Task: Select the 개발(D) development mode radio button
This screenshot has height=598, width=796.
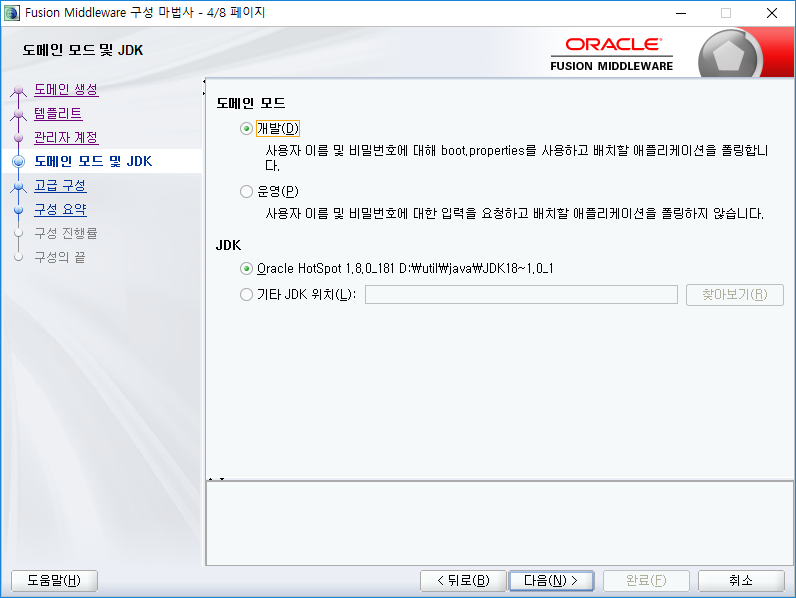Action: coord(246,128)
